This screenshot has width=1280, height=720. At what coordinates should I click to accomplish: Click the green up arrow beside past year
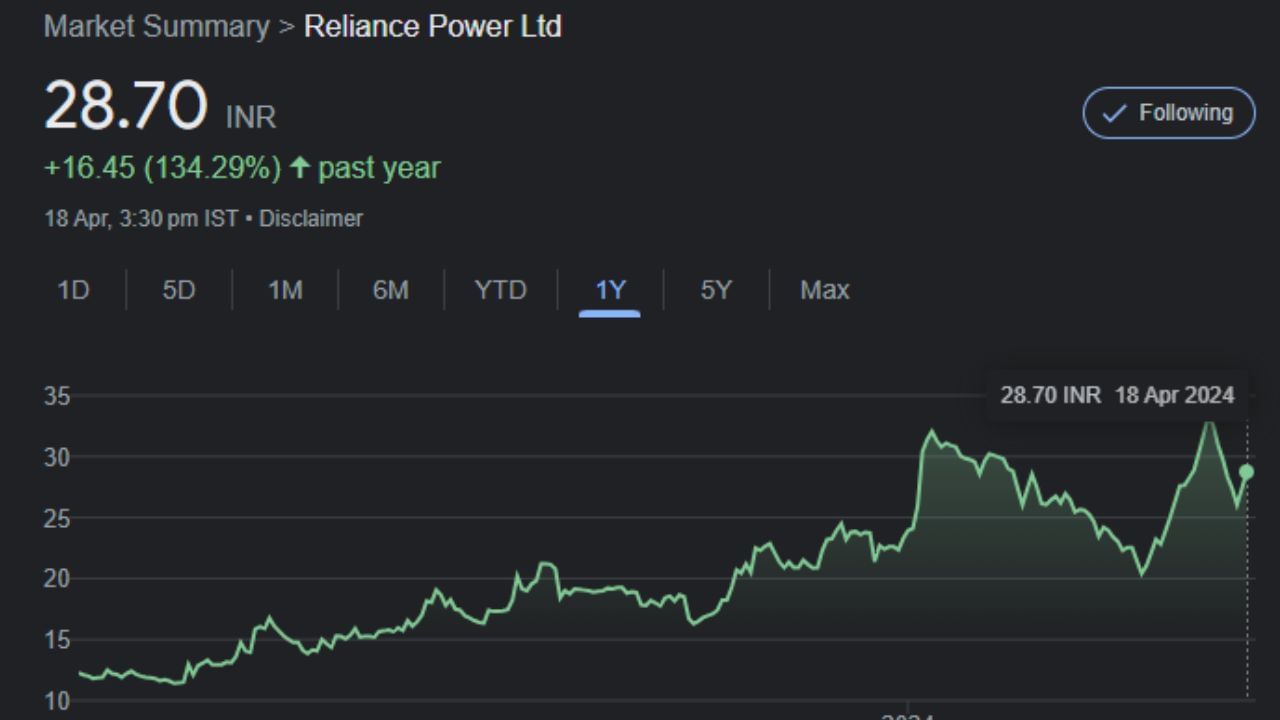[299, 168]
